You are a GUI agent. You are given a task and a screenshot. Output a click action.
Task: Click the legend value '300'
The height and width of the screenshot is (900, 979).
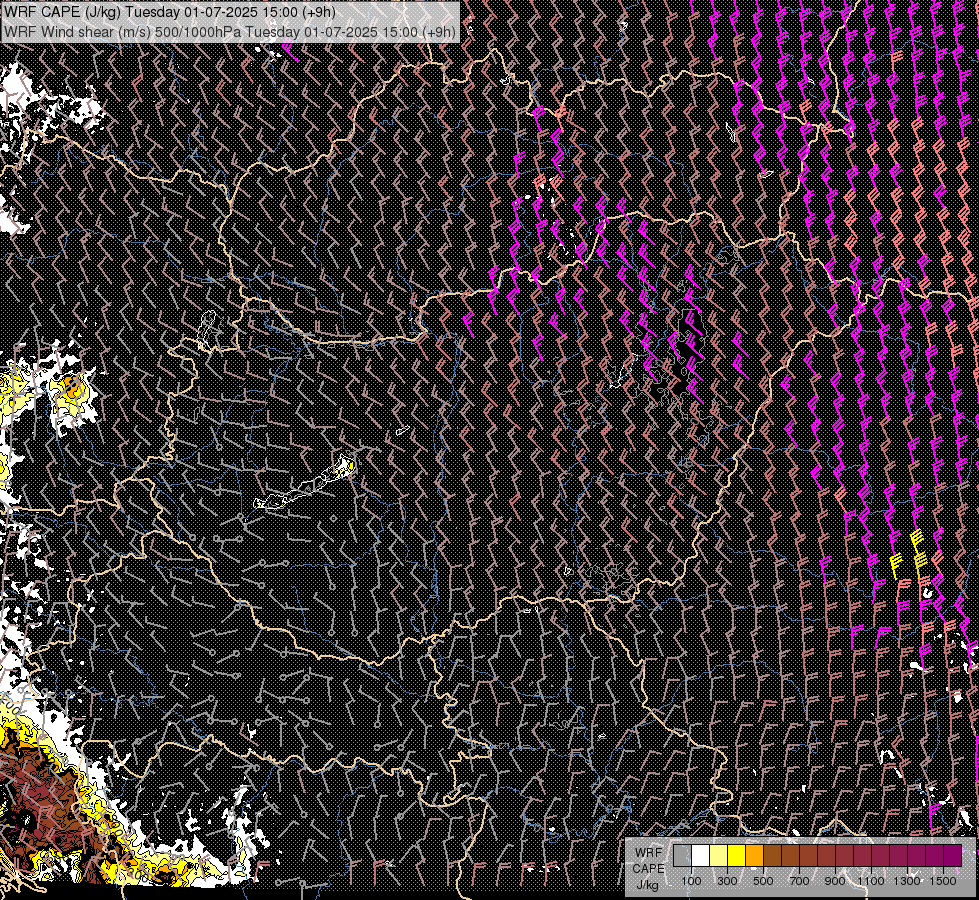pyautogui.click(x=727, y=881)
